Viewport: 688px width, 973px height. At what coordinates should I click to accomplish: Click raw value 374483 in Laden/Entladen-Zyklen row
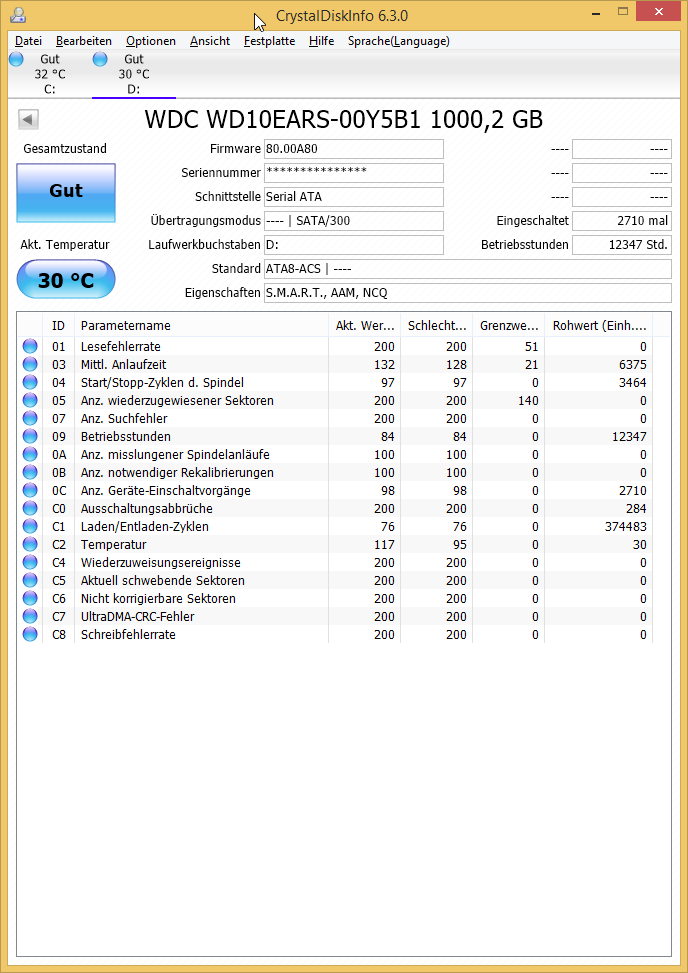(x=625, y=526)
